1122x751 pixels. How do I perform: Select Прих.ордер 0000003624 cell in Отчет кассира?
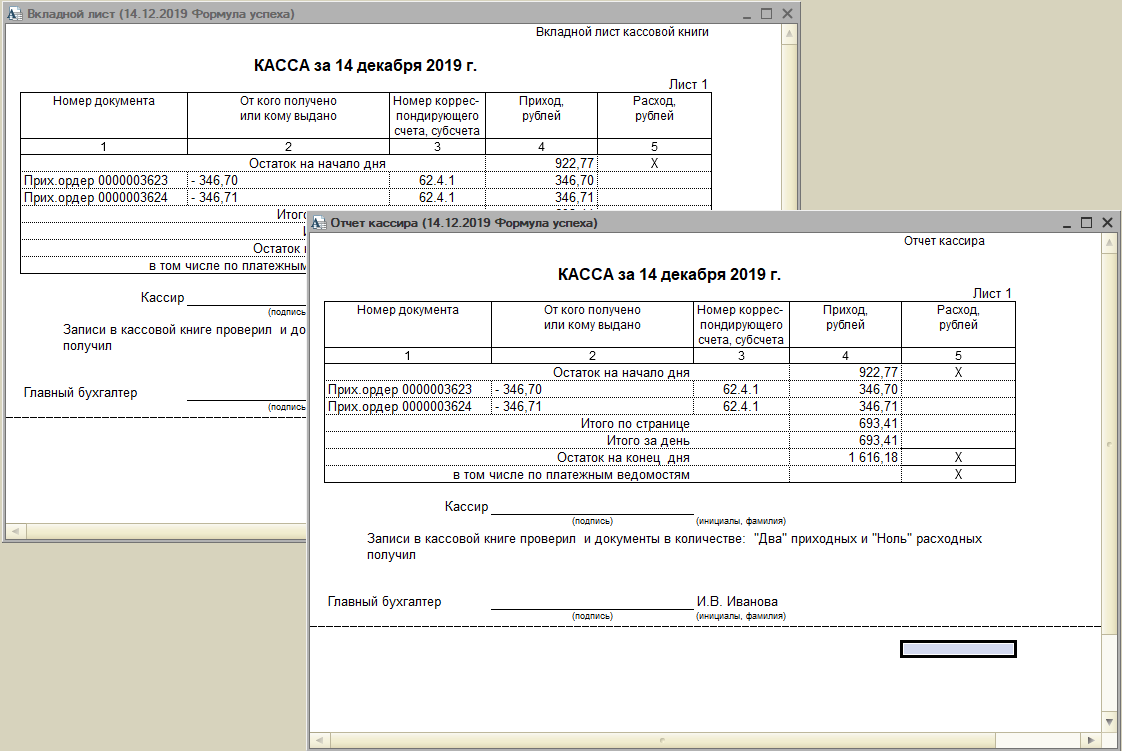click(x=407, y=407)
